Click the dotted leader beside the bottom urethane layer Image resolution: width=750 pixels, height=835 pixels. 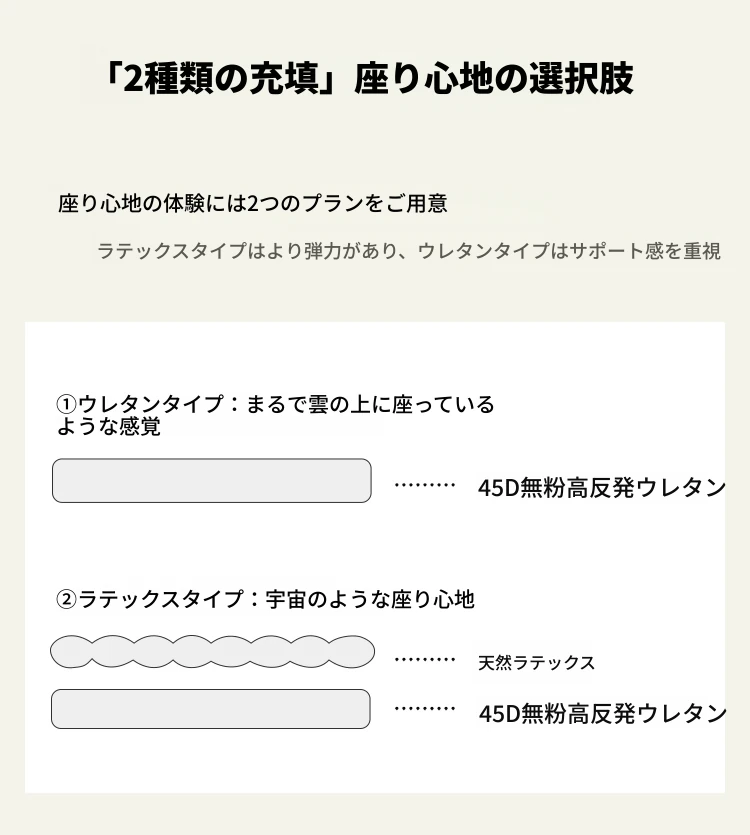tap(425, 710)
